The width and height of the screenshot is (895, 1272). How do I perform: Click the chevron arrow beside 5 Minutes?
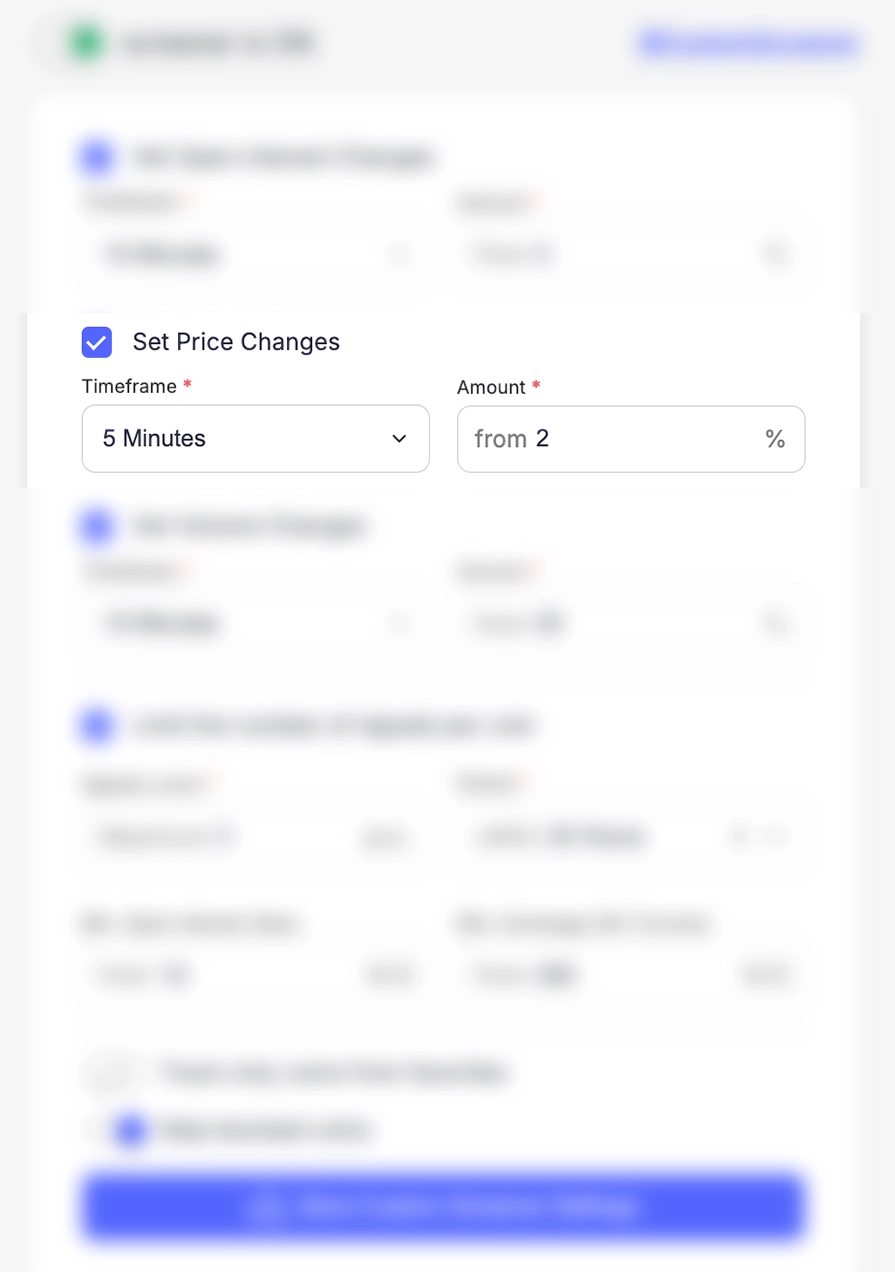[x=399, y=439]
